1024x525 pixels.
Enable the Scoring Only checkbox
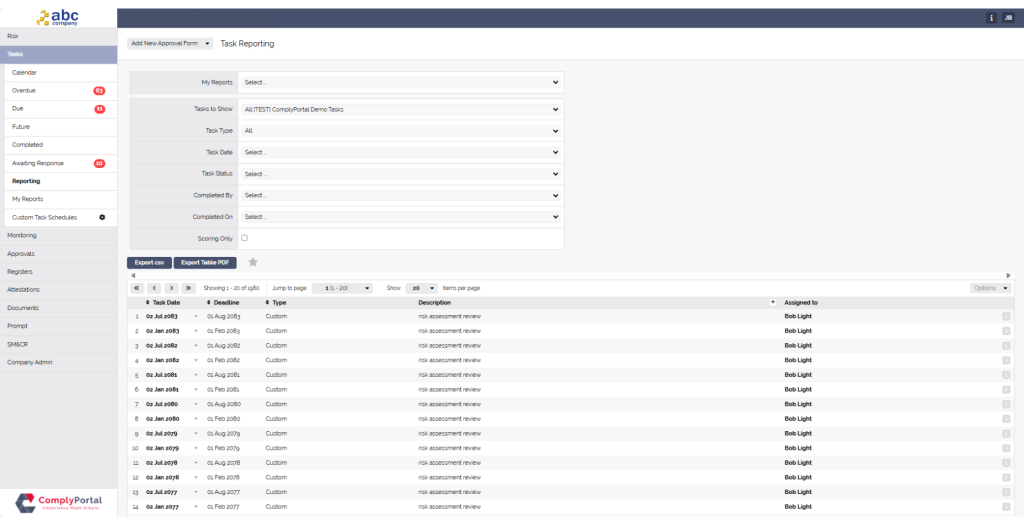(x=245, y=238)
